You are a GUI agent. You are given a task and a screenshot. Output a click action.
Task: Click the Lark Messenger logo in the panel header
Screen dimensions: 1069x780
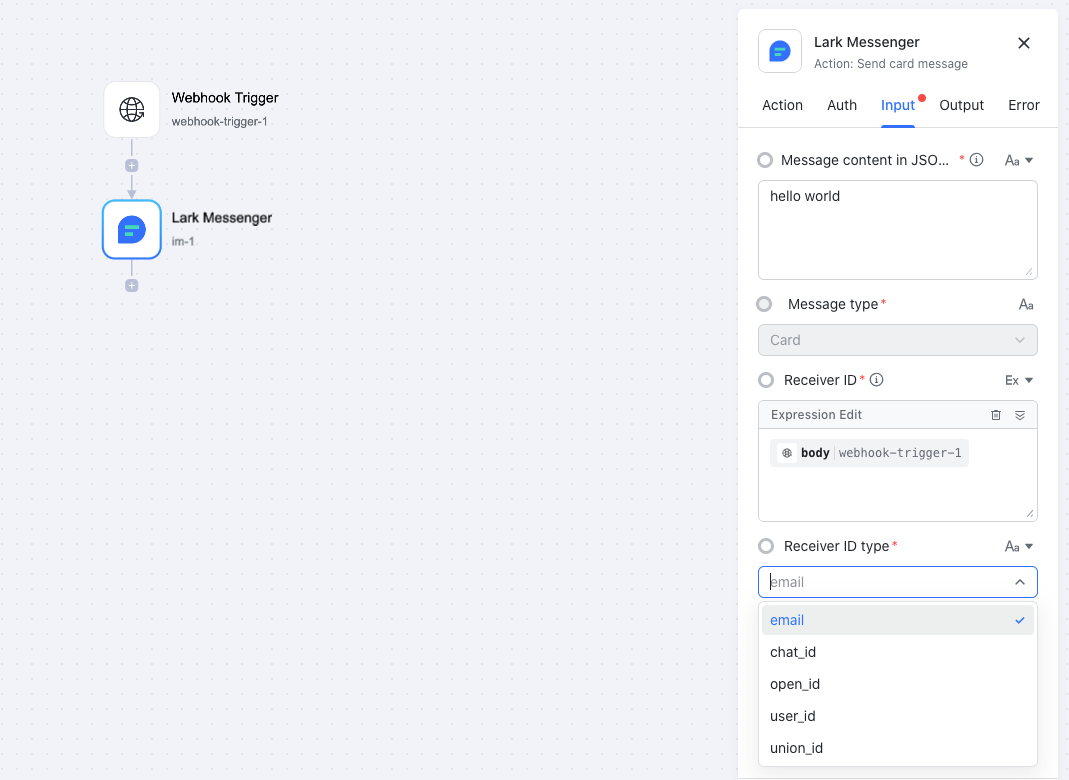pos(779,51)
